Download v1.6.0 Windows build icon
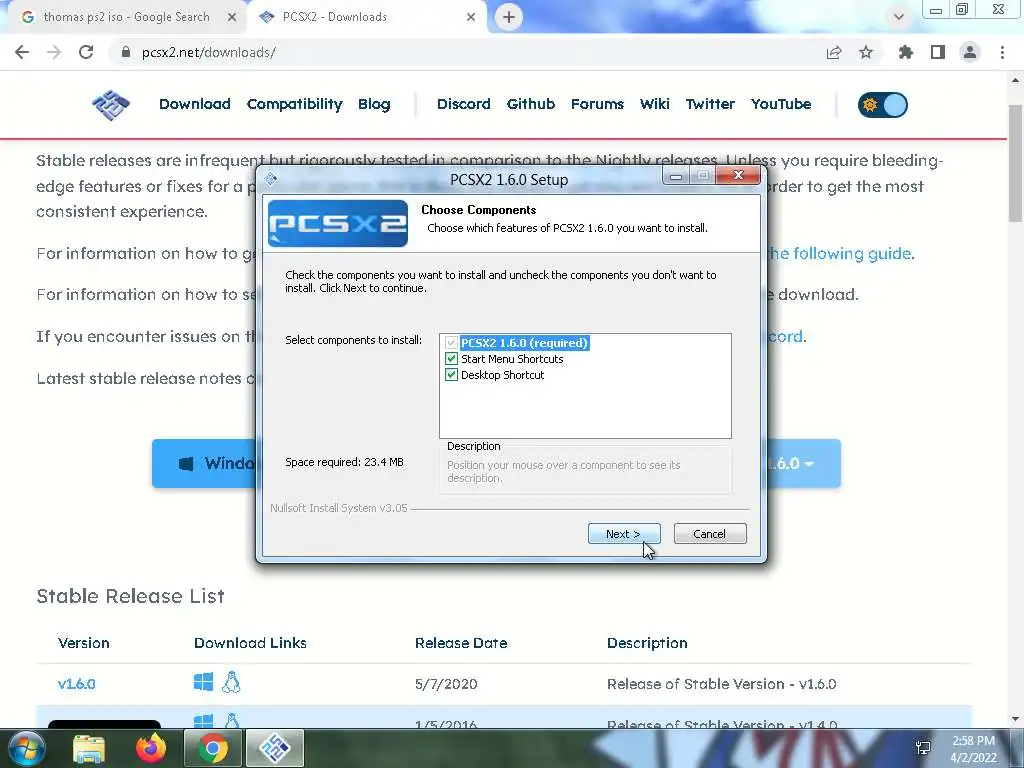The height and width of the screenshot is (768, 1024). tap(203, 682)
